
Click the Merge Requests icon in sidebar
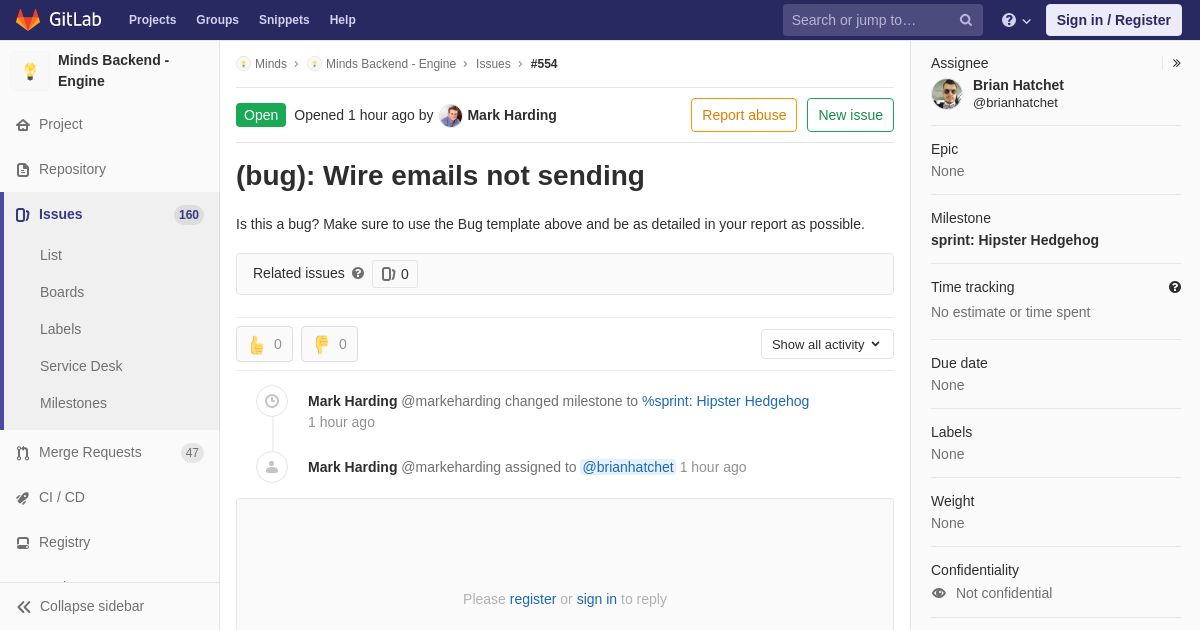click(23, 453)
